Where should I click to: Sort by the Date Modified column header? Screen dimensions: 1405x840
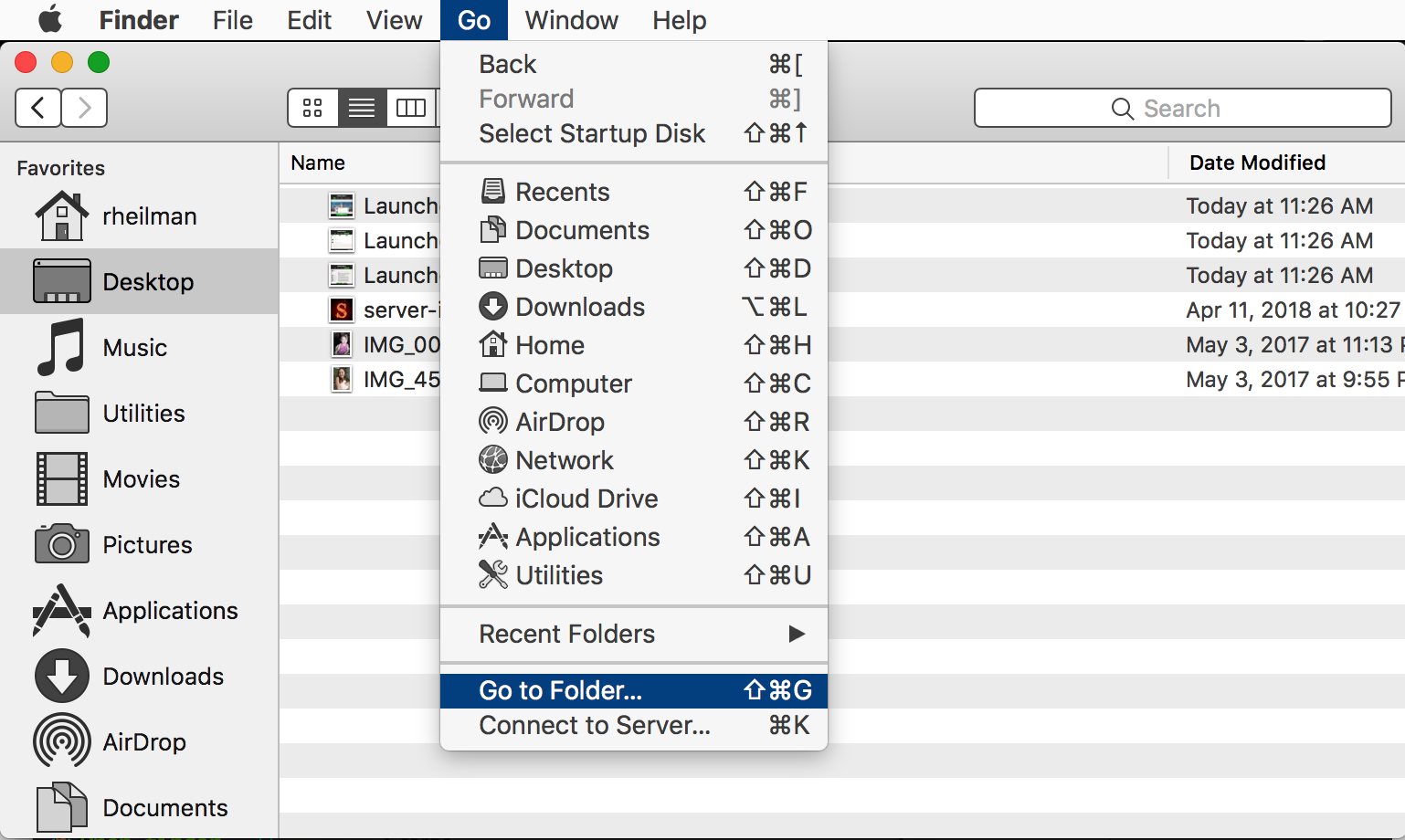(x=1257, y=163)
